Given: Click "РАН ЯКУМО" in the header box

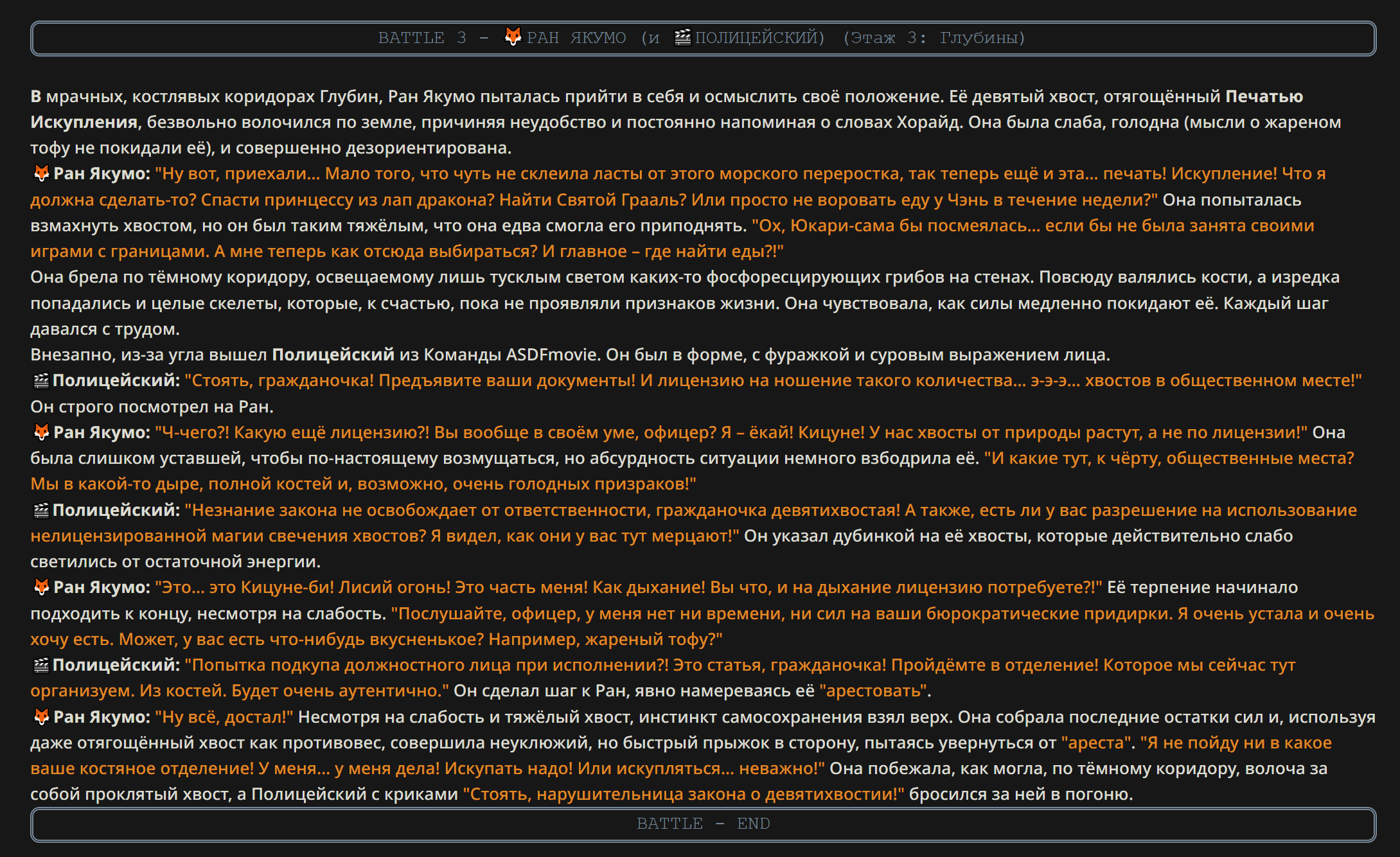Looking at the screenshot, I should tap(576, 38).
